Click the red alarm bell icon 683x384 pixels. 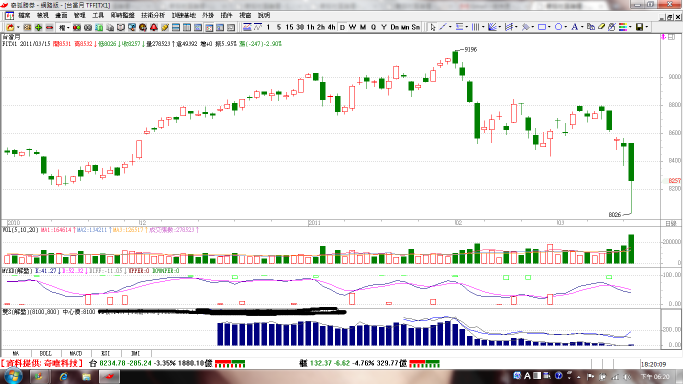[x=154, y=27]
